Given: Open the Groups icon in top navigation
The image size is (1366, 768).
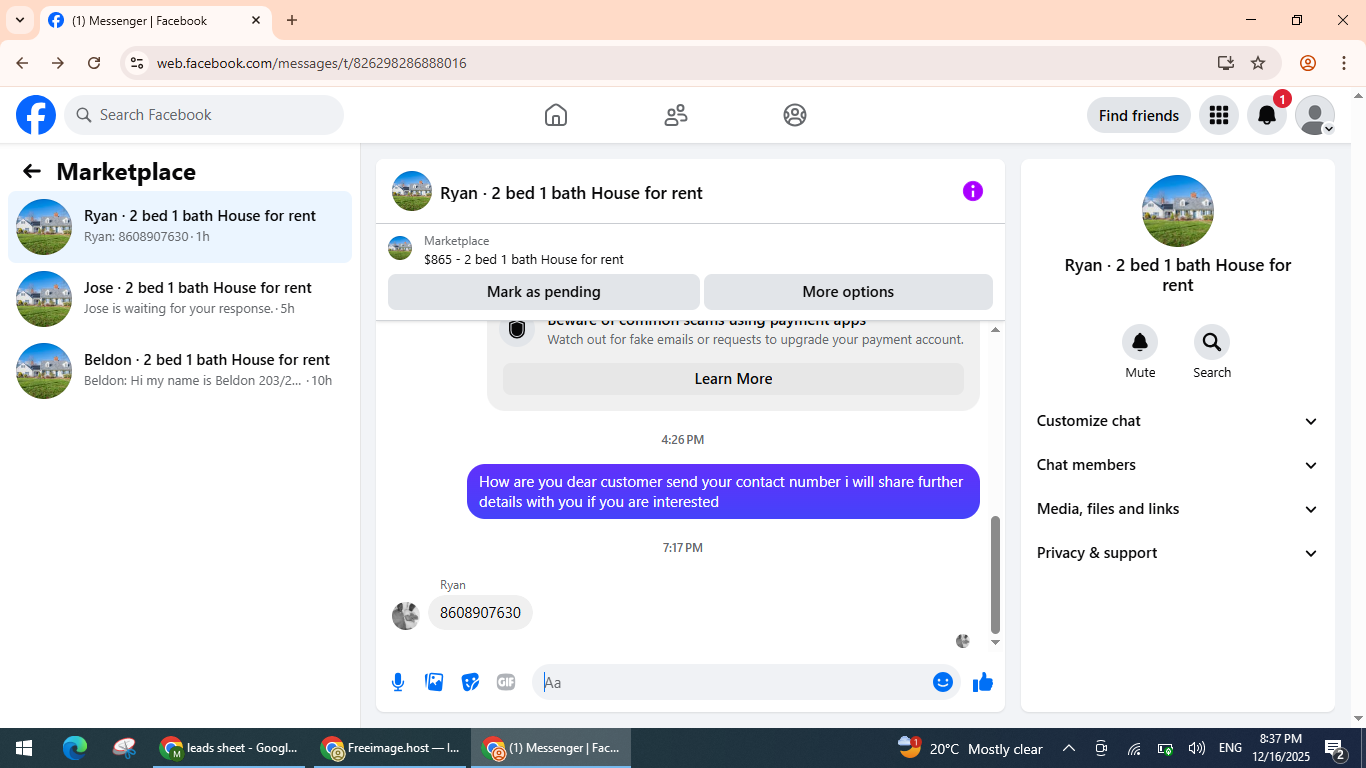Looking at the screenshot, I should pyautogui.click(x=795, y=115).
